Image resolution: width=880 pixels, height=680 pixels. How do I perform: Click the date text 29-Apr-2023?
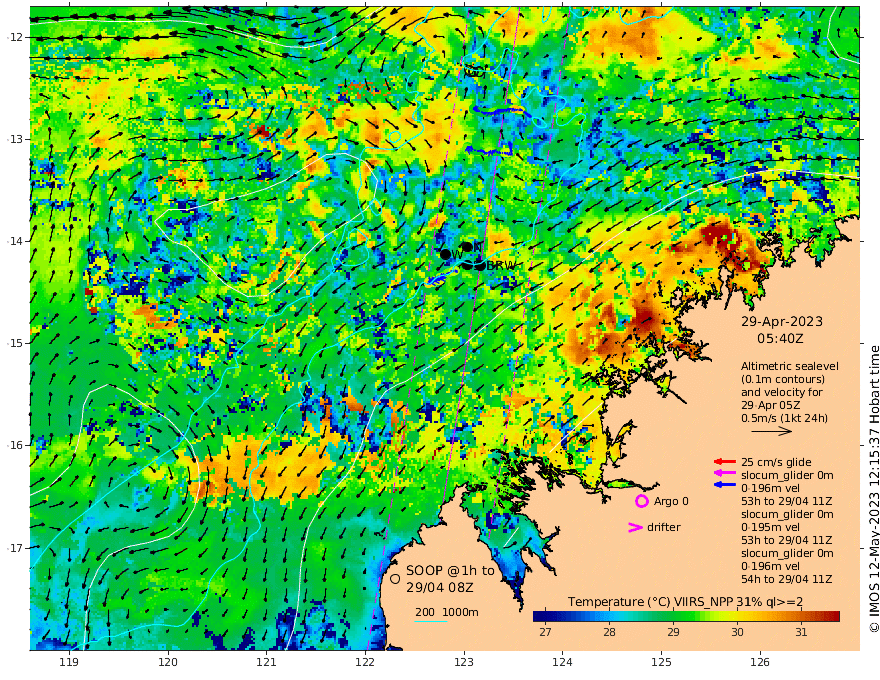click(782, 322)
